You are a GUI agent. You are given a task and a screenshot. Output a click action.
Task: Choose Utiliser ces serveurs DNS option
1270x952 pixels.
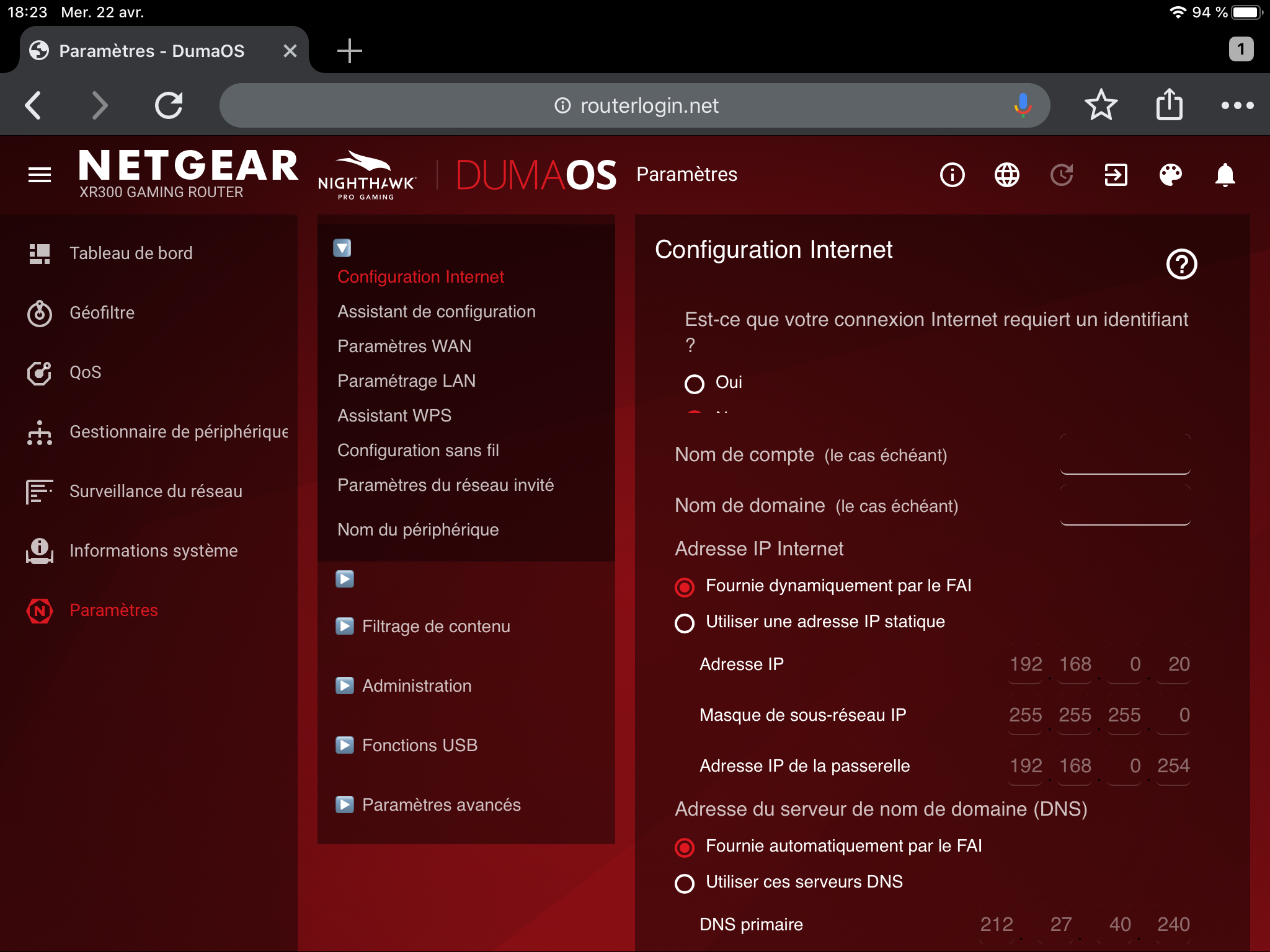pyautogui.click(x=685, y=883)
